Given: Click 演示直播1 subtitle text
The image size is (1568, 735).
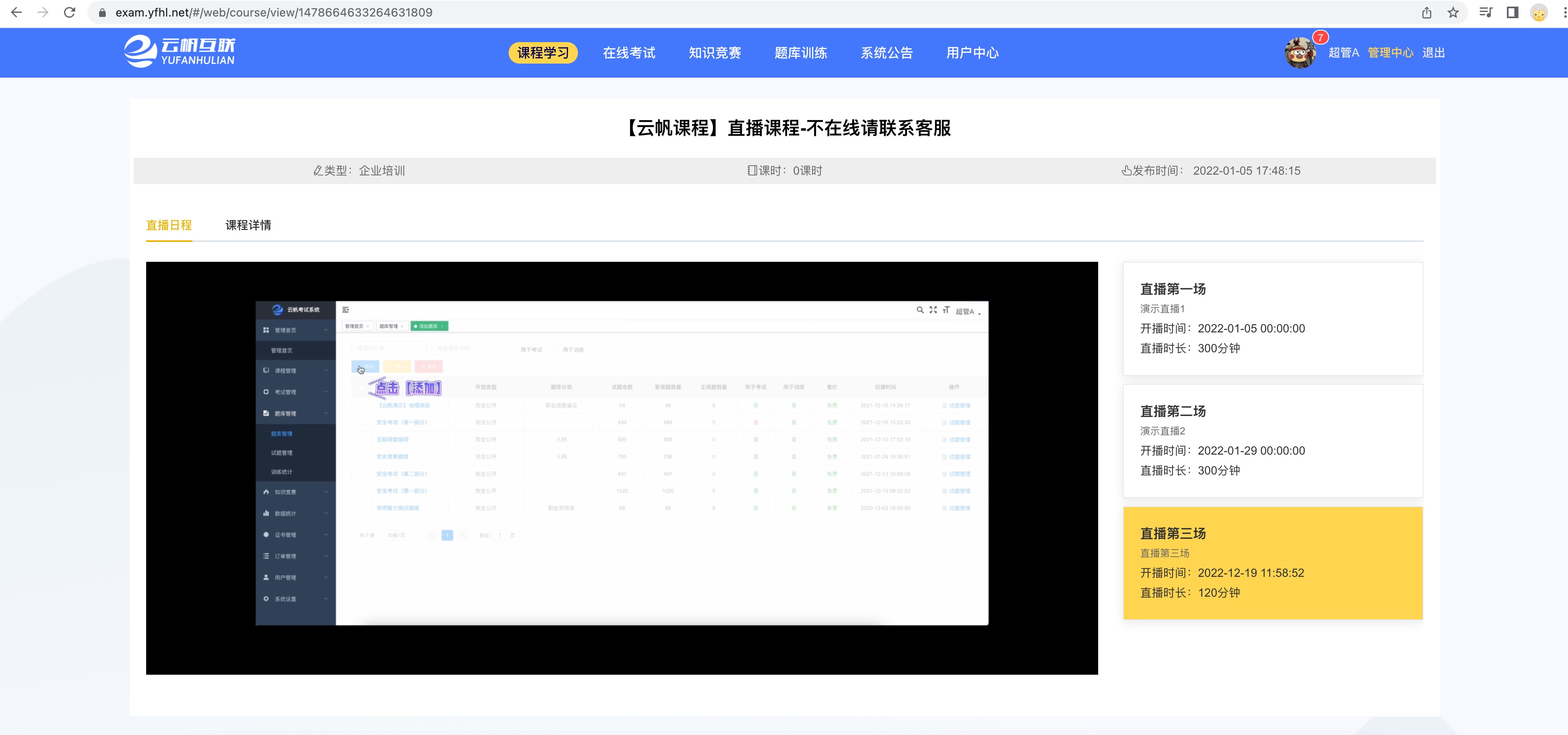Looking at the screenshot, I should [x=1163, y=309].
